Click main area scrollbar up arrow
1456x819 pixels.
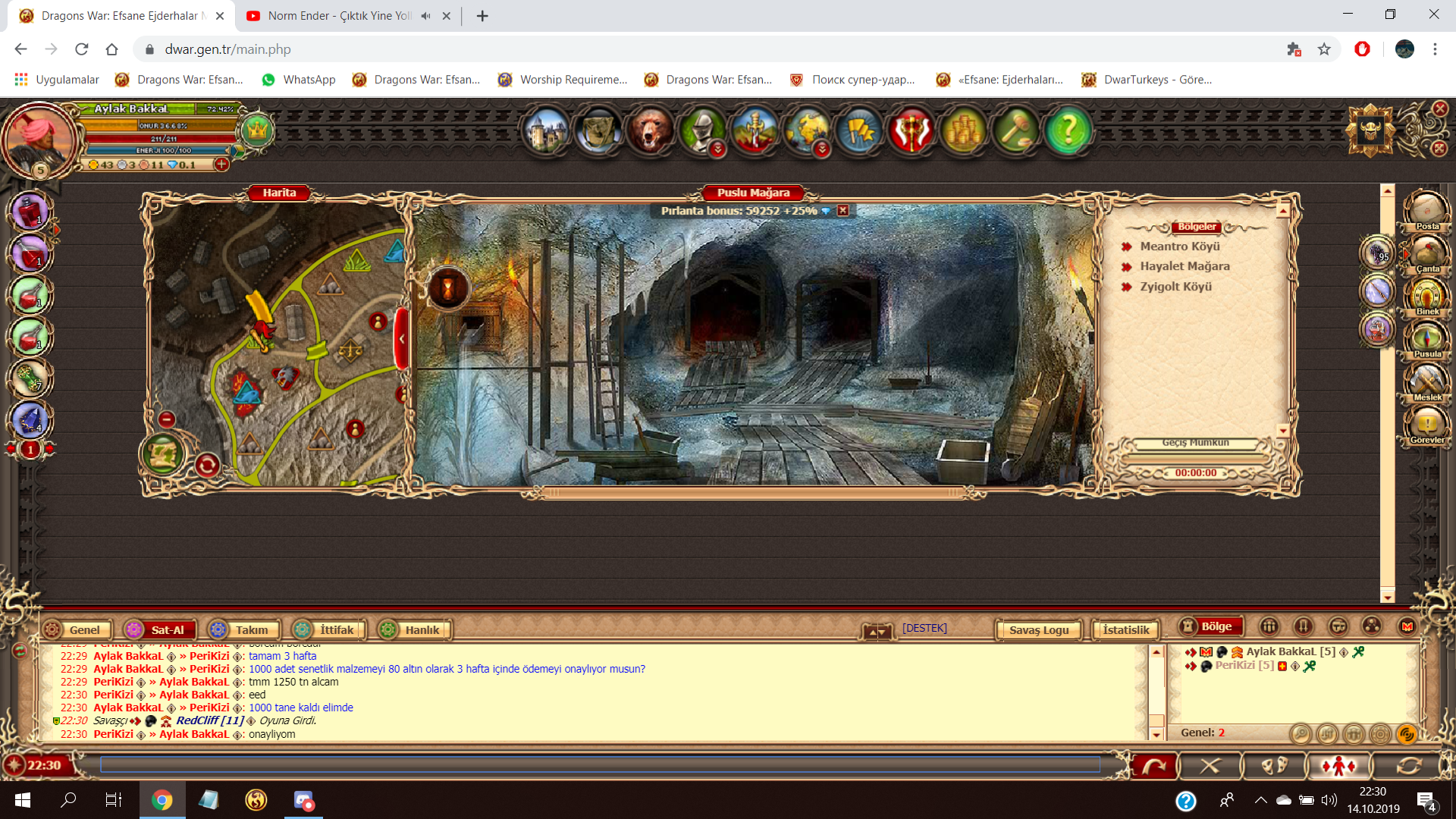tap(1387, 190)
